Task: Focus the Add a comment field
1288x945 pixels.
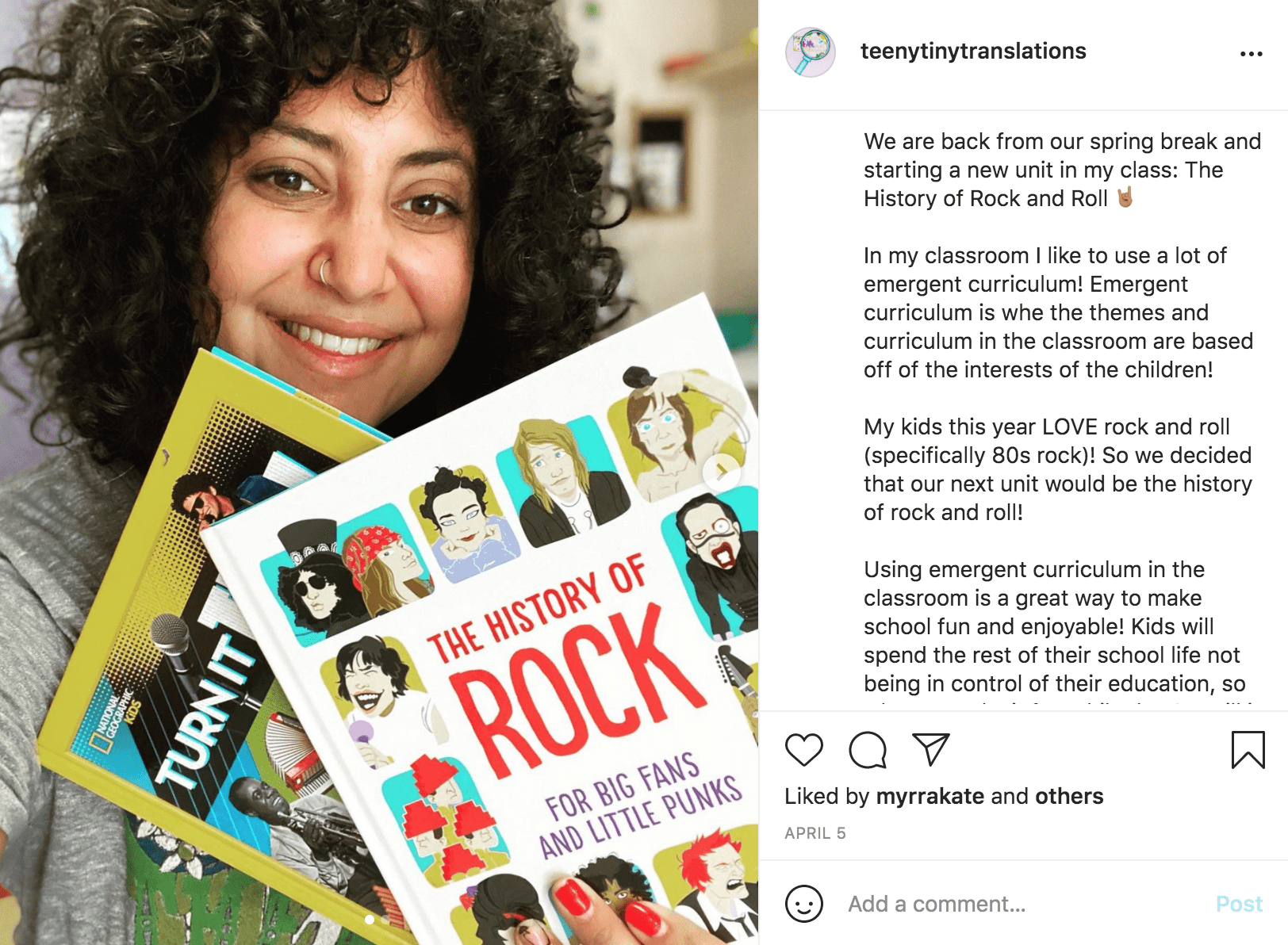Action: pyautogui.click(x=1023, y=904)
